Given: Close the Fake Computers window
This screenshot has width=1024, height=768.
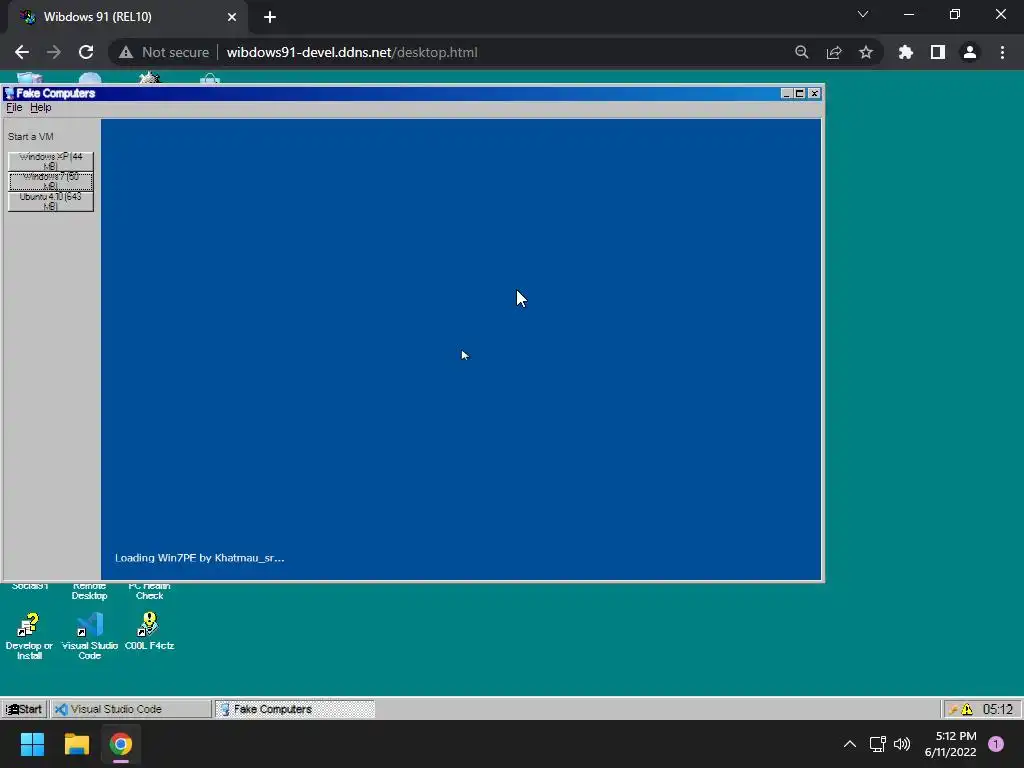Looking at the screenshot, I should [x=814, y=93].
